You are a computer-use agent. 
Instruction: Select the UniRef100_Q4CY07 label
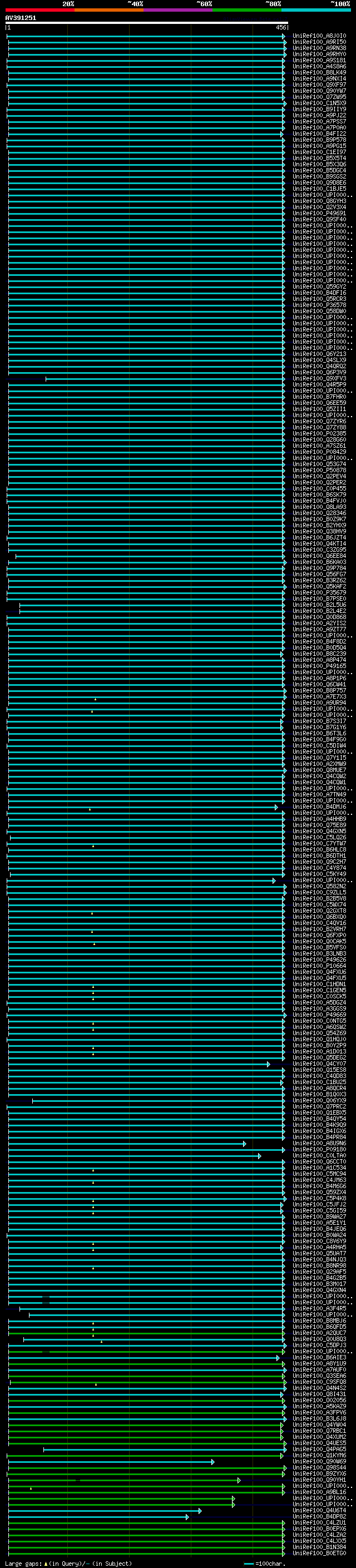[x=319, y=1064]
